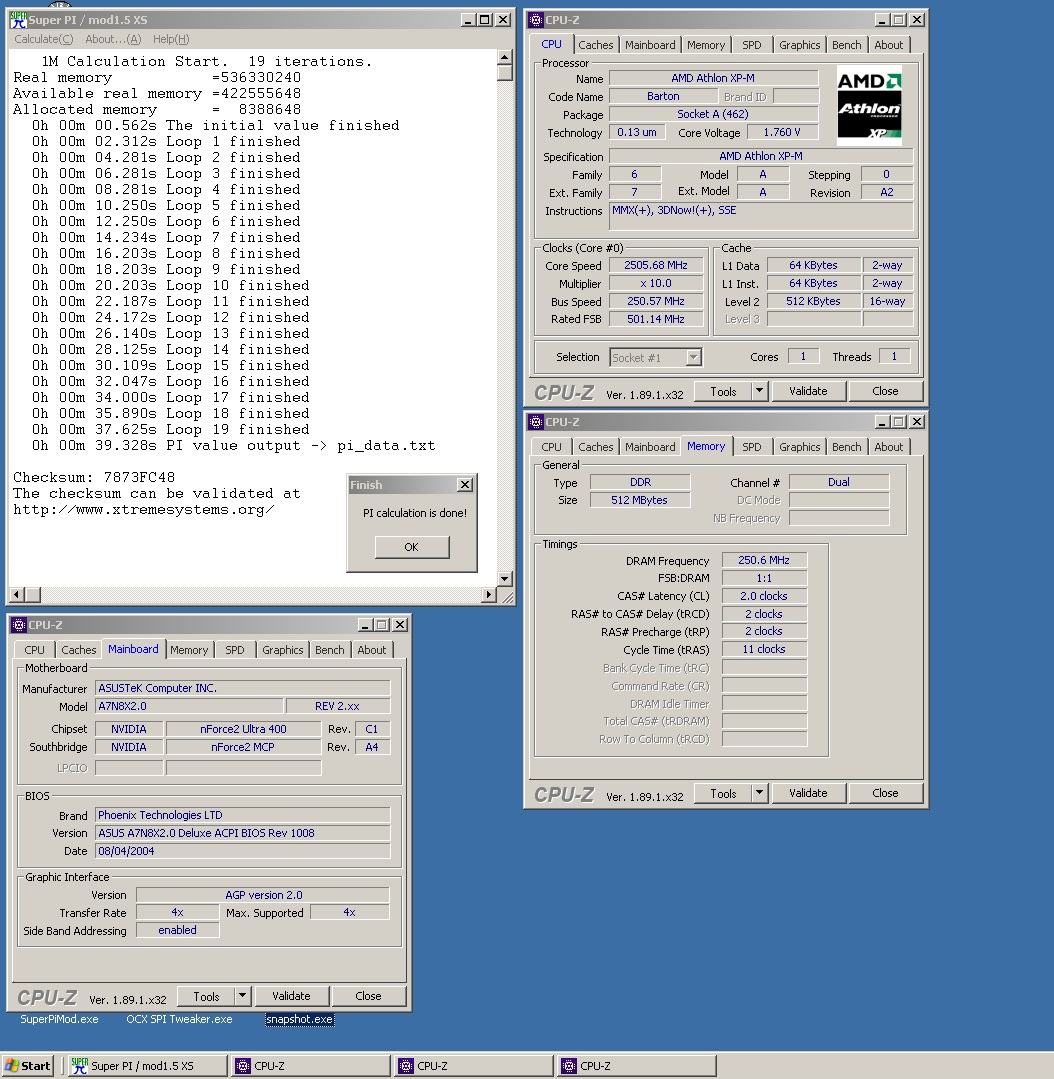The image size is (1054, 1079).
Task: Select the first CPU-Z taskbar button
Action: [310, 1066]
